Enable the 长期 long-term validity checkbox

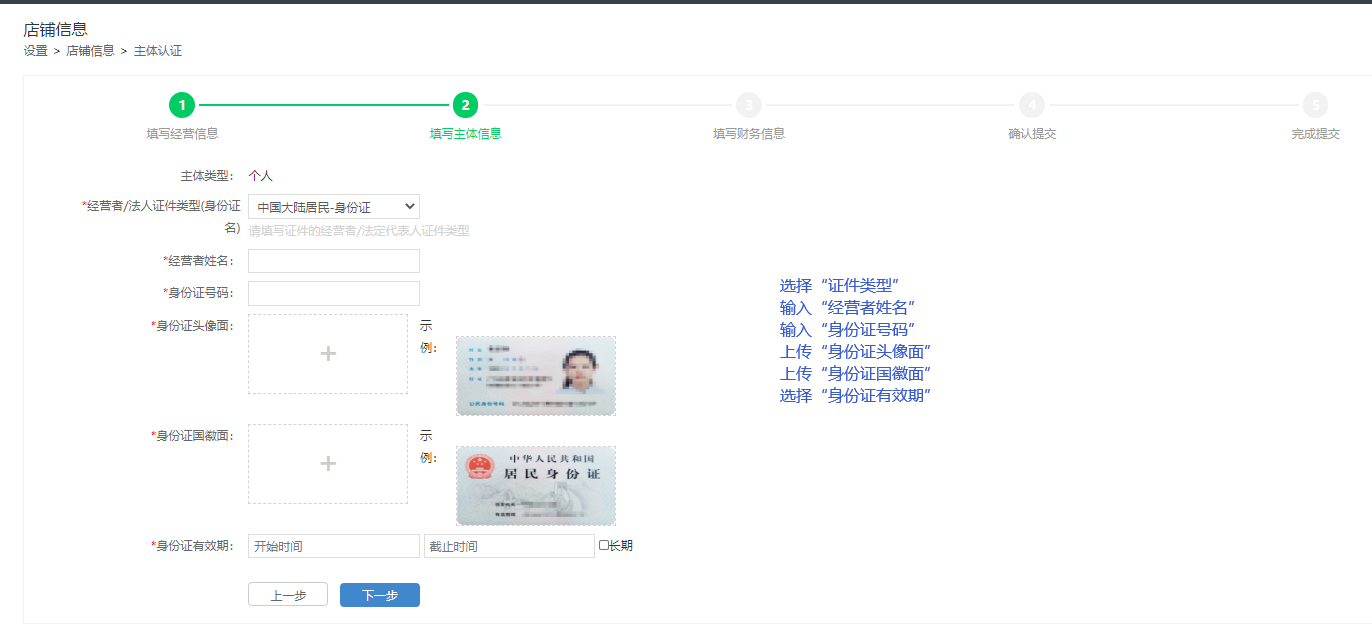604,546
